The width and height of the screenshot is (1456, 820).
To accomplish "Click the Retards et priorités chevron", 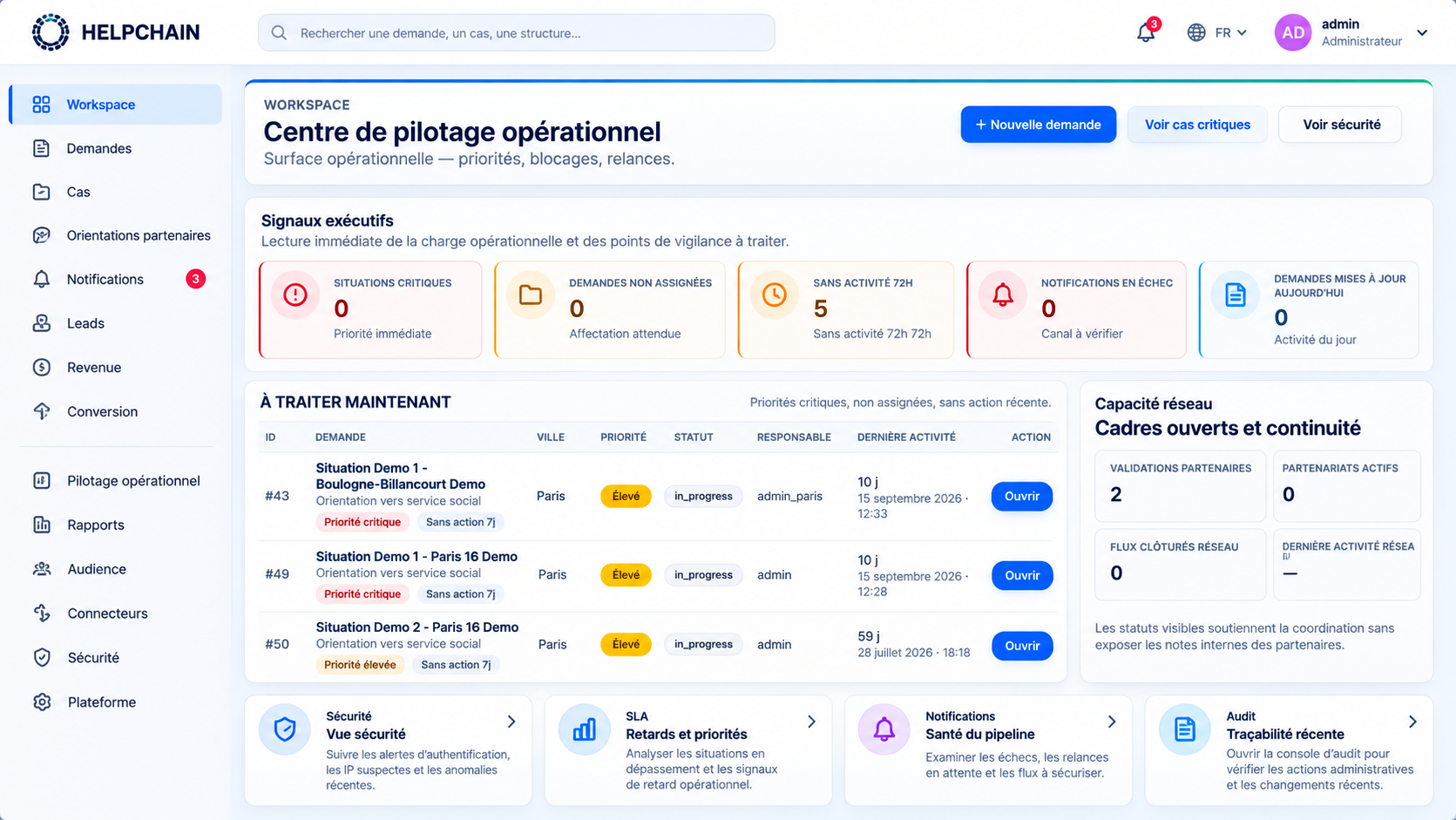I will (811, 722).
